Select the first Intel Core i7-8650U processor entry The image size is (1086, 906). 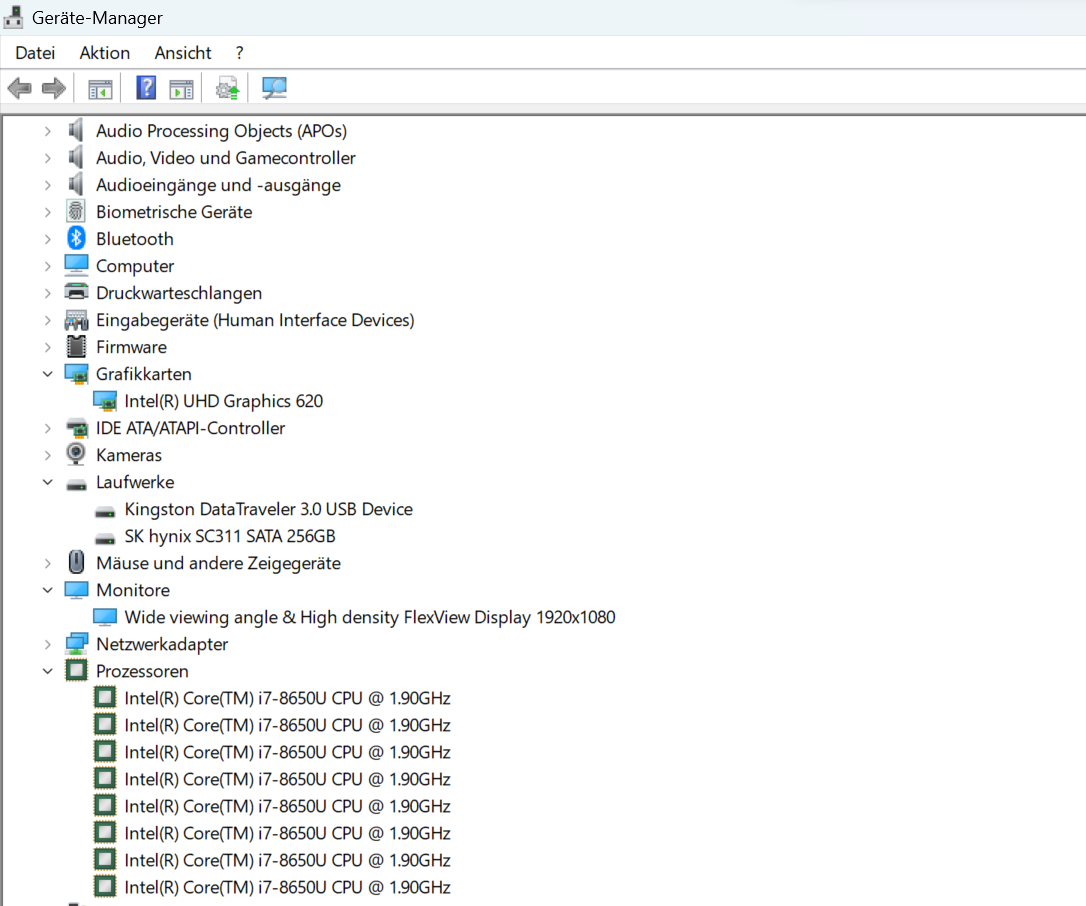(x=287, y=698)
